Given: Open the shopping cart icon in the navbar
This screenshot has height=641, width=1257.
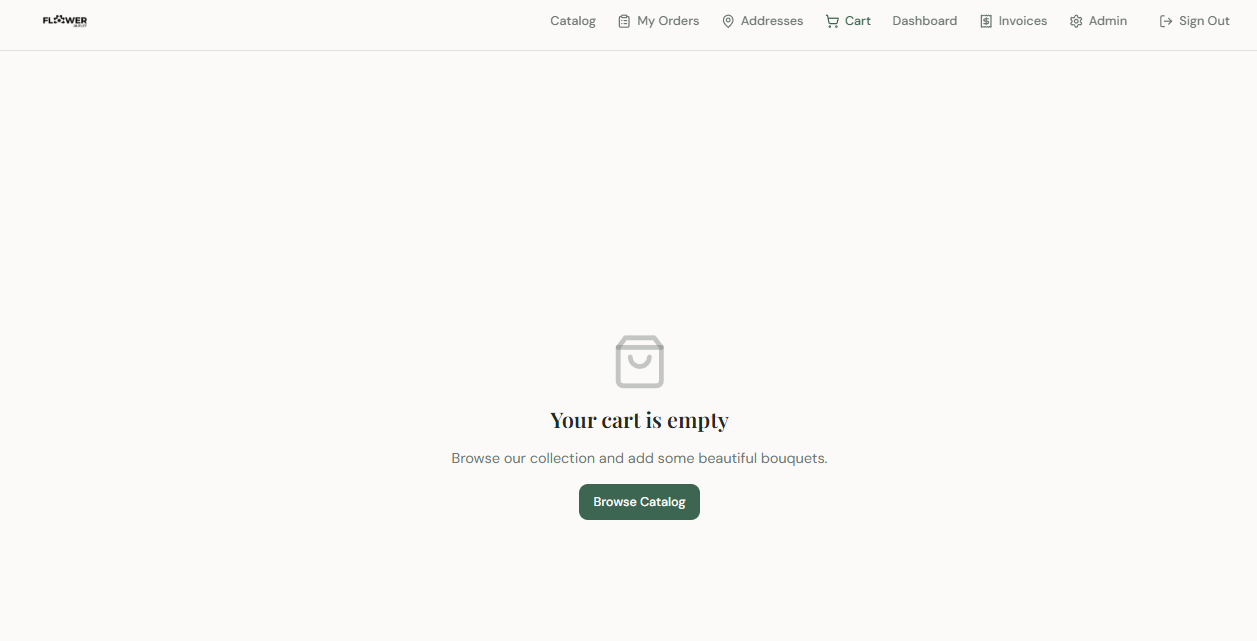Looking at the screenshot, I should [832, 21].
